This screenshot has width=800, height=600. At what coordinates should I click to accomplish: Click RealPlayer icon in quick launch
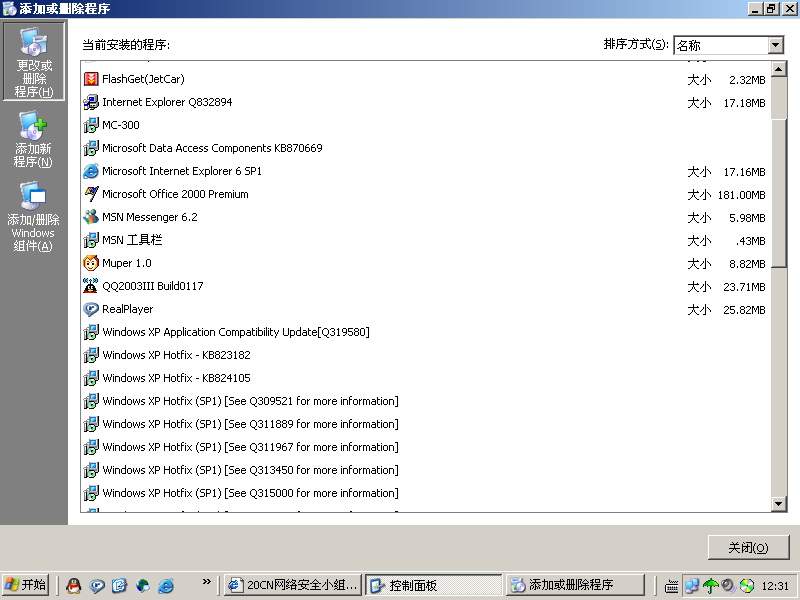tap(97, 585)
